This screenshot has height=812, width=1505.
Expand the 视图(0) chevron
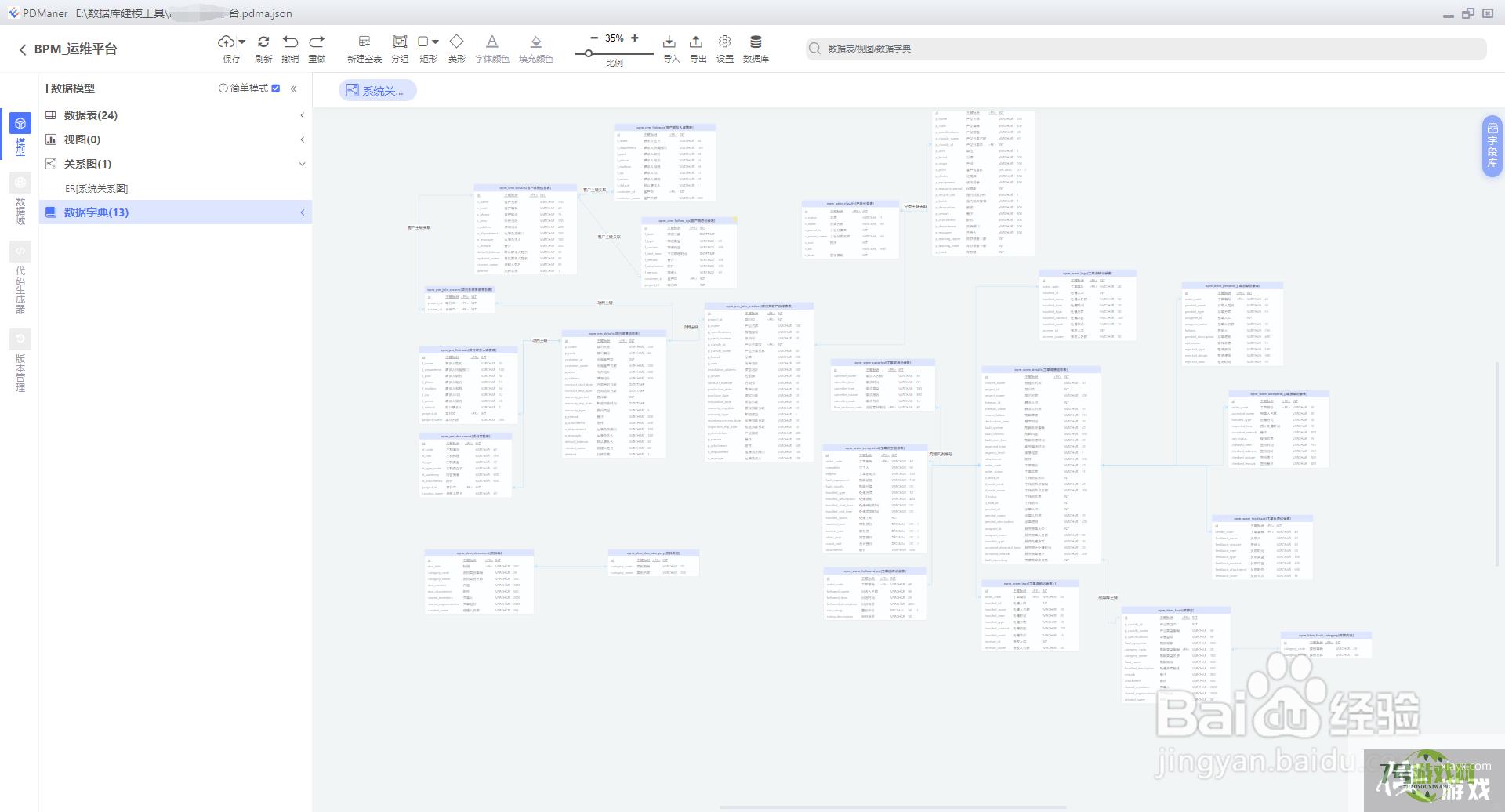[x=303, y=140]
